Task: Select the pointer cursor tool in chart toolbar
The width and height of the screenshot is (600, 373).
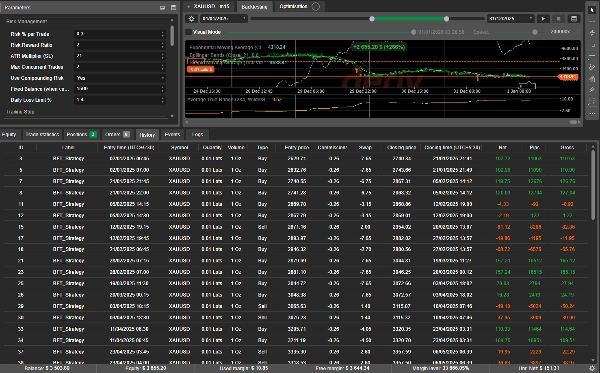Action: [592, 10]
